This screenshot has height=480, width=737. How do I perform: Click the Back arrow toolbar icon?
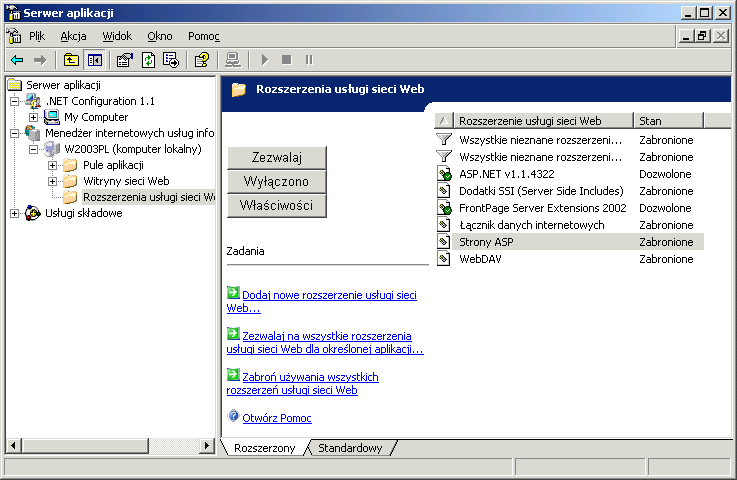point(17,60)
